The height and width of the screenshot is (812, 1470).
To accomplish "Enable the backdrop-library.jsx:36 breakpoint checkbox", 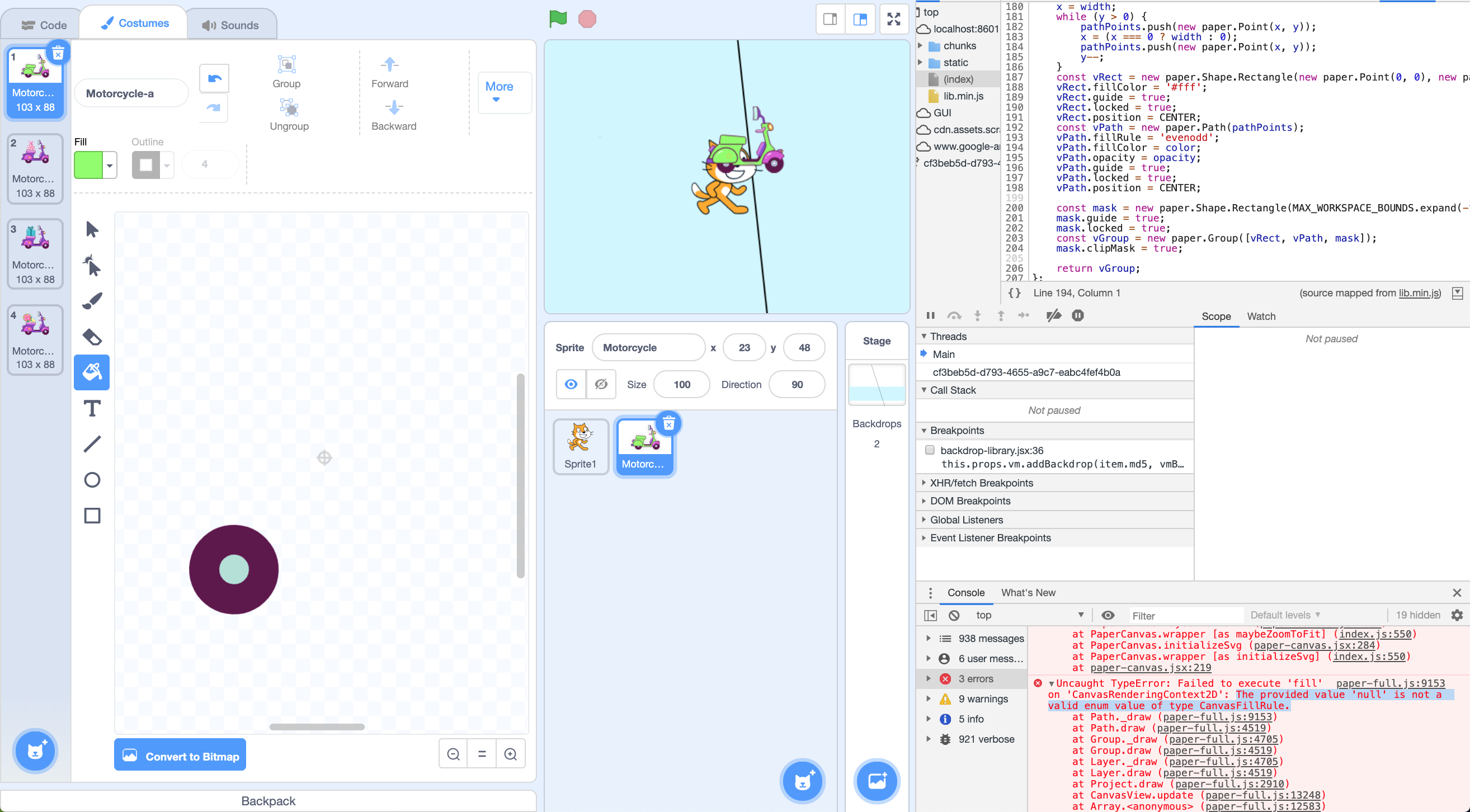I will coord(930,450).
